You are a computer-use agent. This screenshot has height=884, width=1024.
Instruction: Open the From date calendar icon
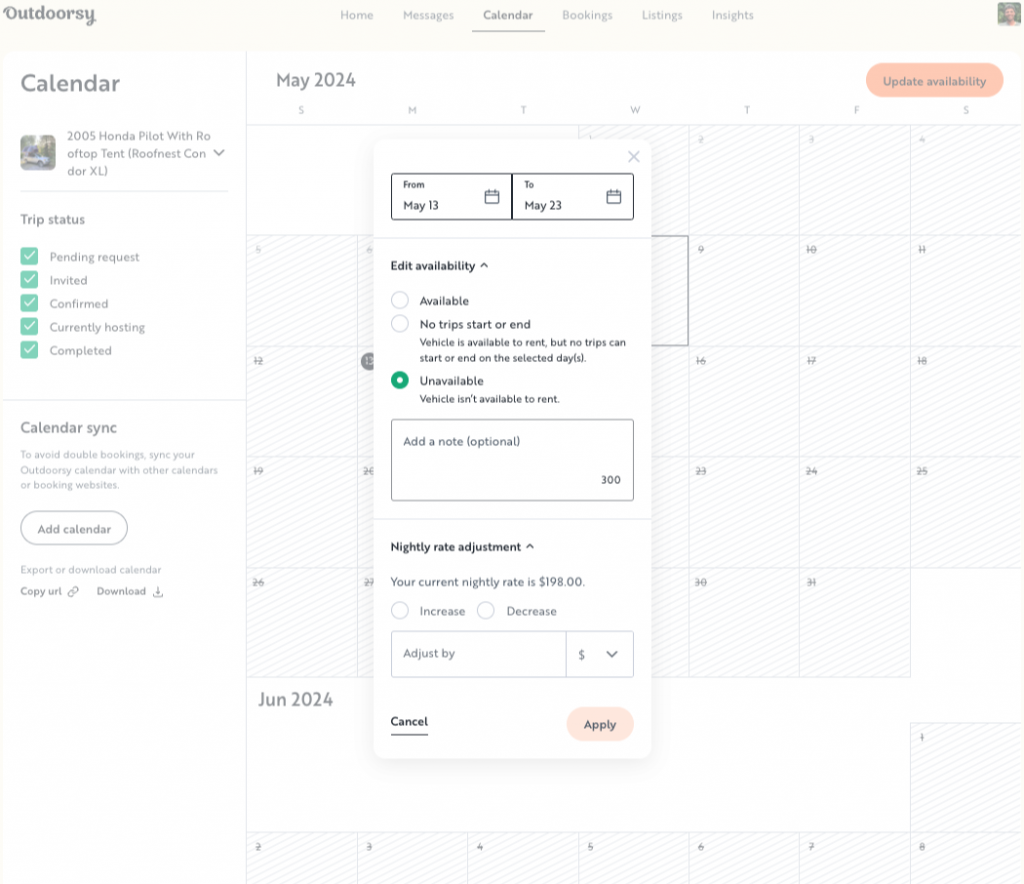(492, 197)
